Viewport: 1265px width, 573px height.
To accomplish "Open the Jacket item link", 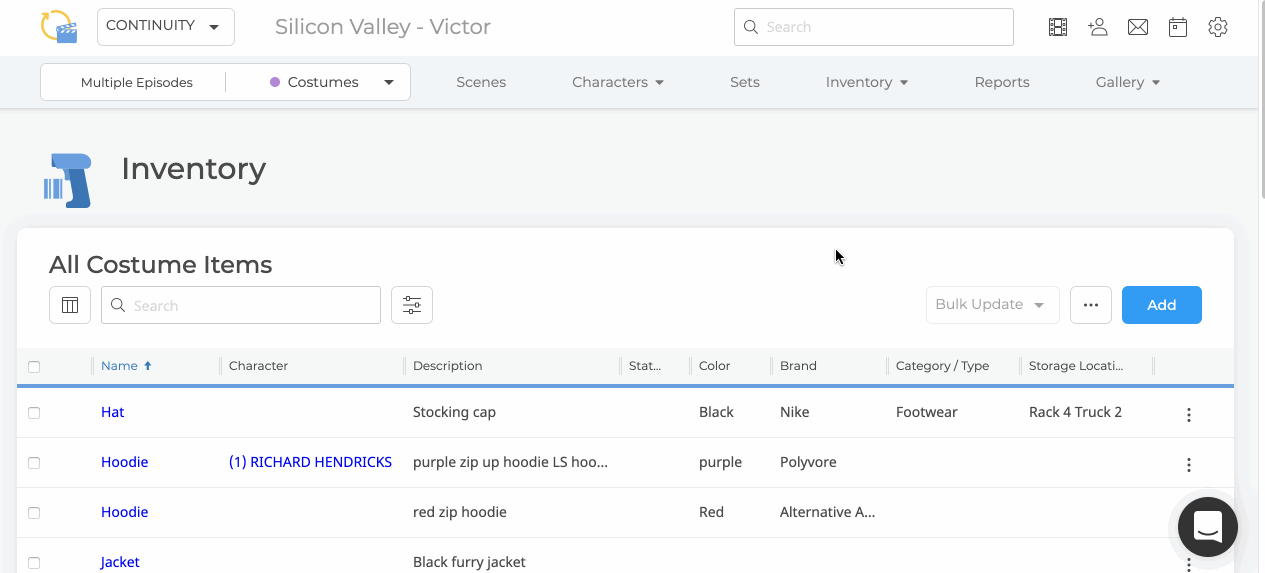I will [x=120, y=562].
